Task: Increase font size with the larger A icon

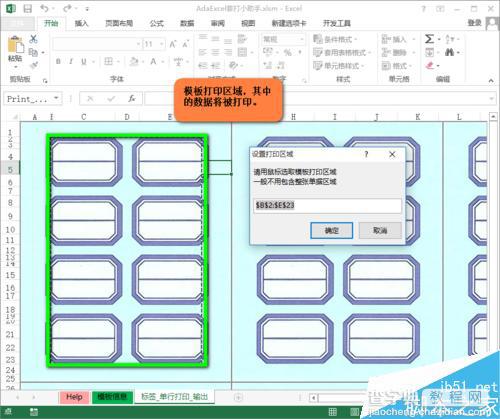Action: (x=173, y=44)
